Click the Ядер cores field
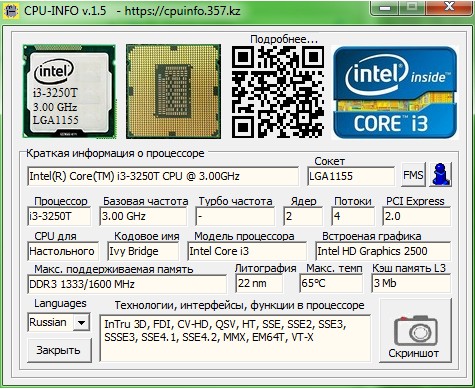This screenshot has width=475, height=389. [303, 216]
